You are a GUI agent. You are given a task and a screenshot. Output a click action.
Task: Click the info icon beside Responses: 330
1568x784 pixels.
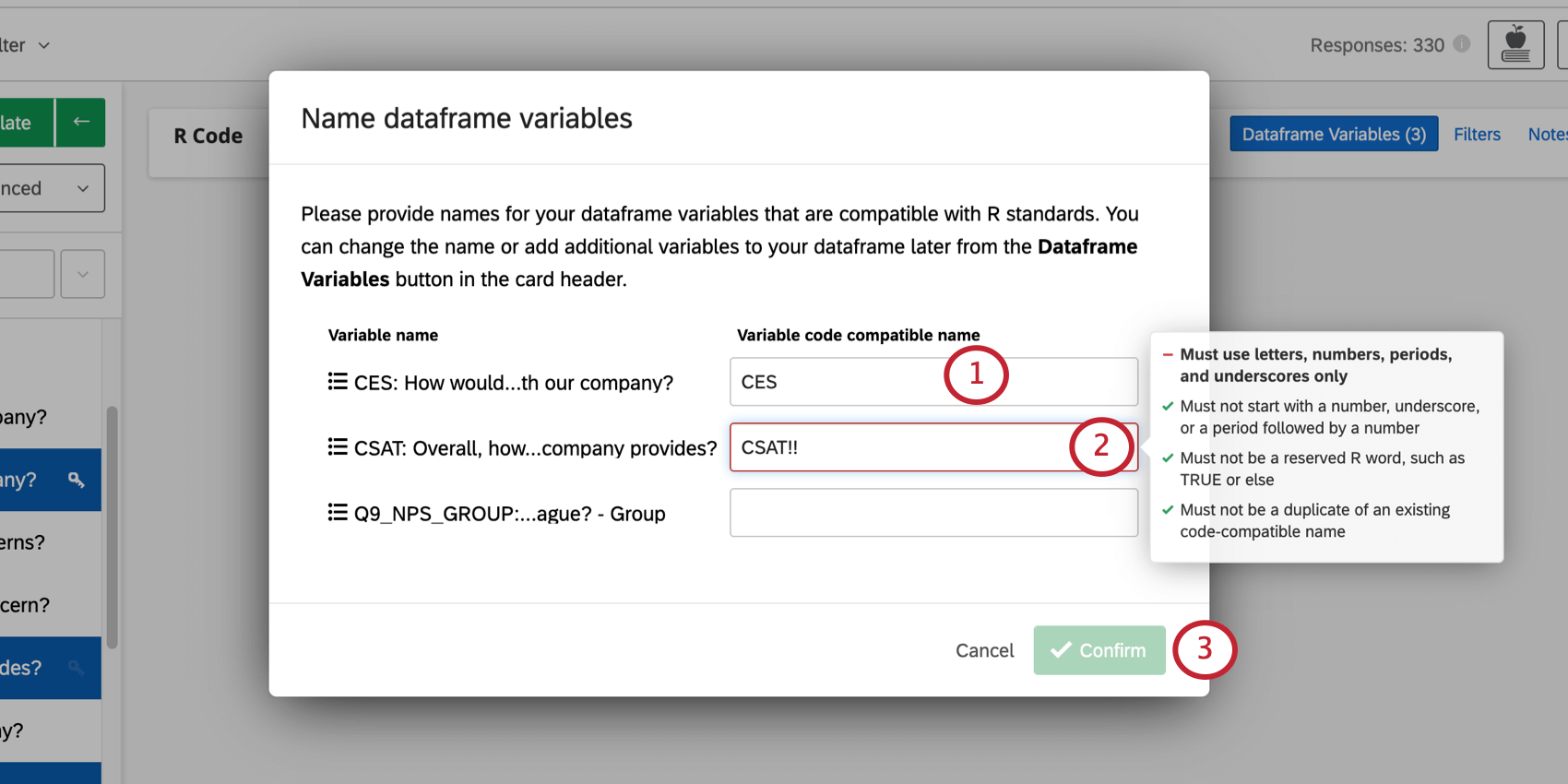pyautogui.click(x=1462, y=43)
